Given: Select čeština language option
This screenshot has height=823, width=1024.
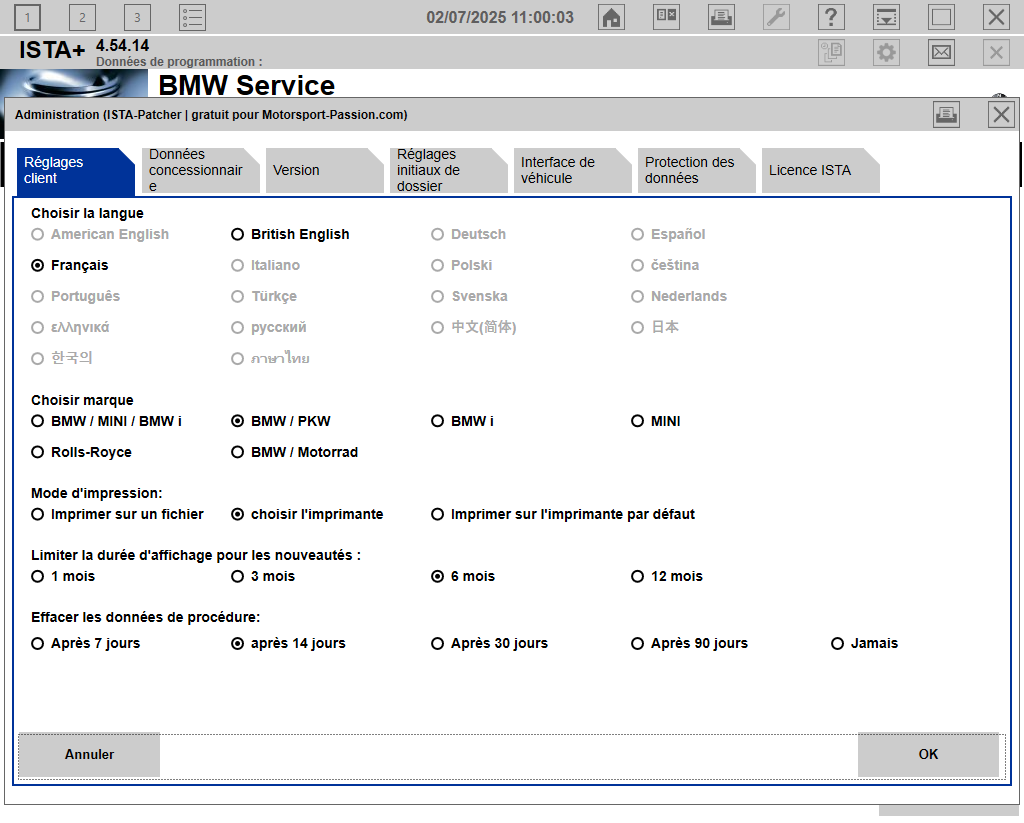Looking at the screenshot, I should 665,265.
